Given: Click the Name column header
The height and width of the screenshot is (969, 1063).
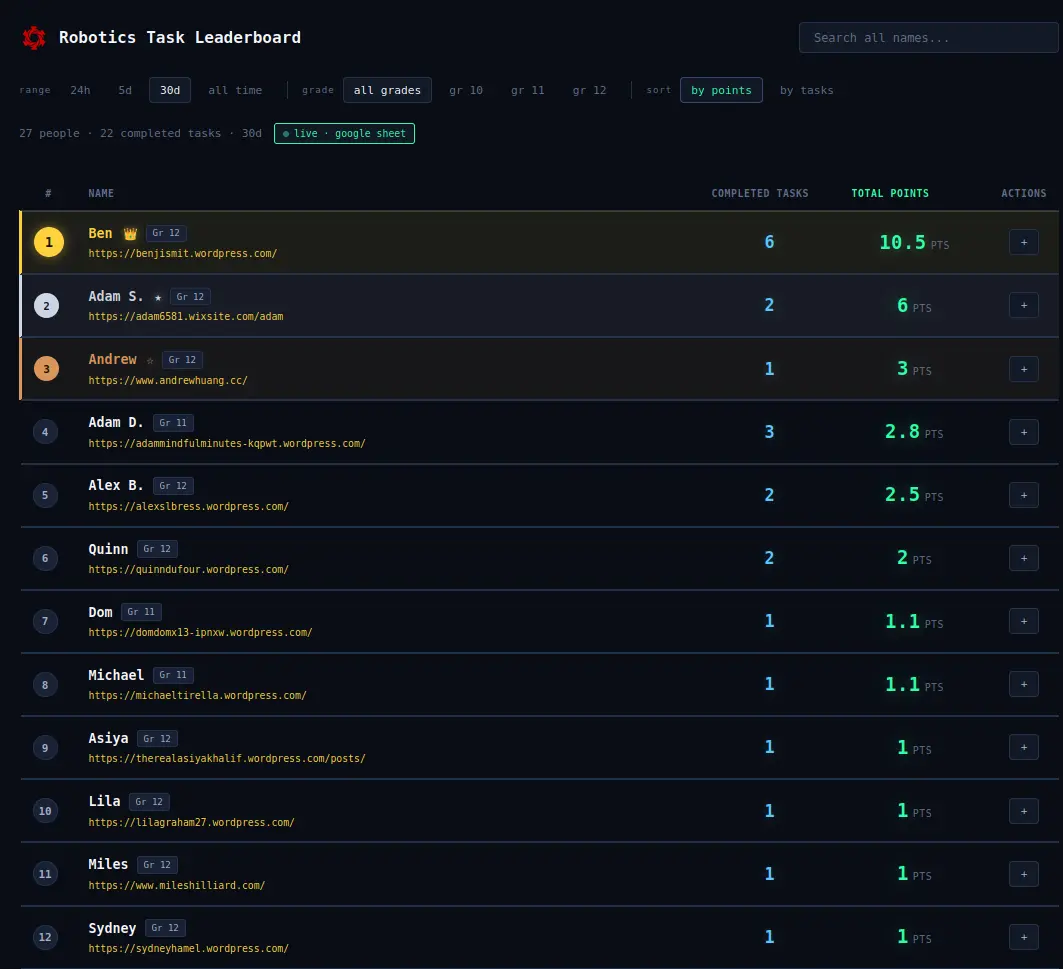Looking at the screenshot, I should click(101, 193).
